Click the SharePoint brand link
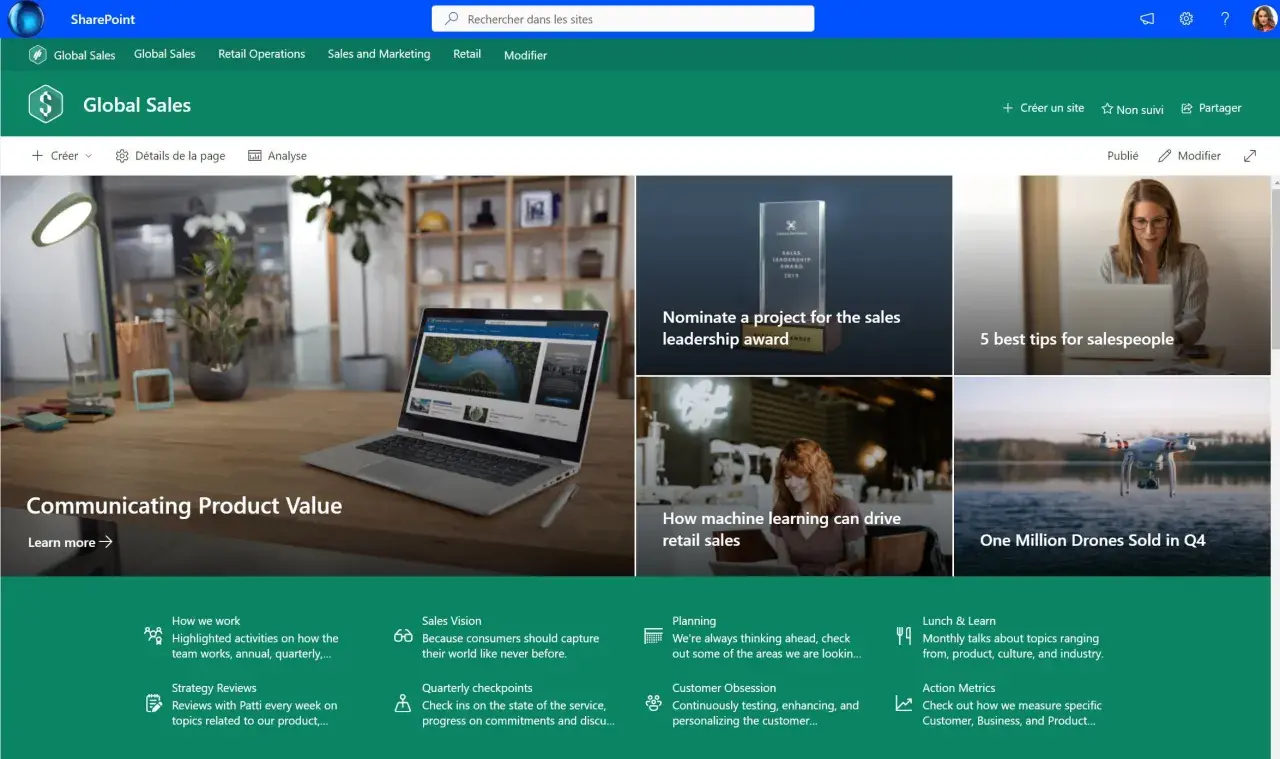Screen dimensions: 1280x759 103,19
